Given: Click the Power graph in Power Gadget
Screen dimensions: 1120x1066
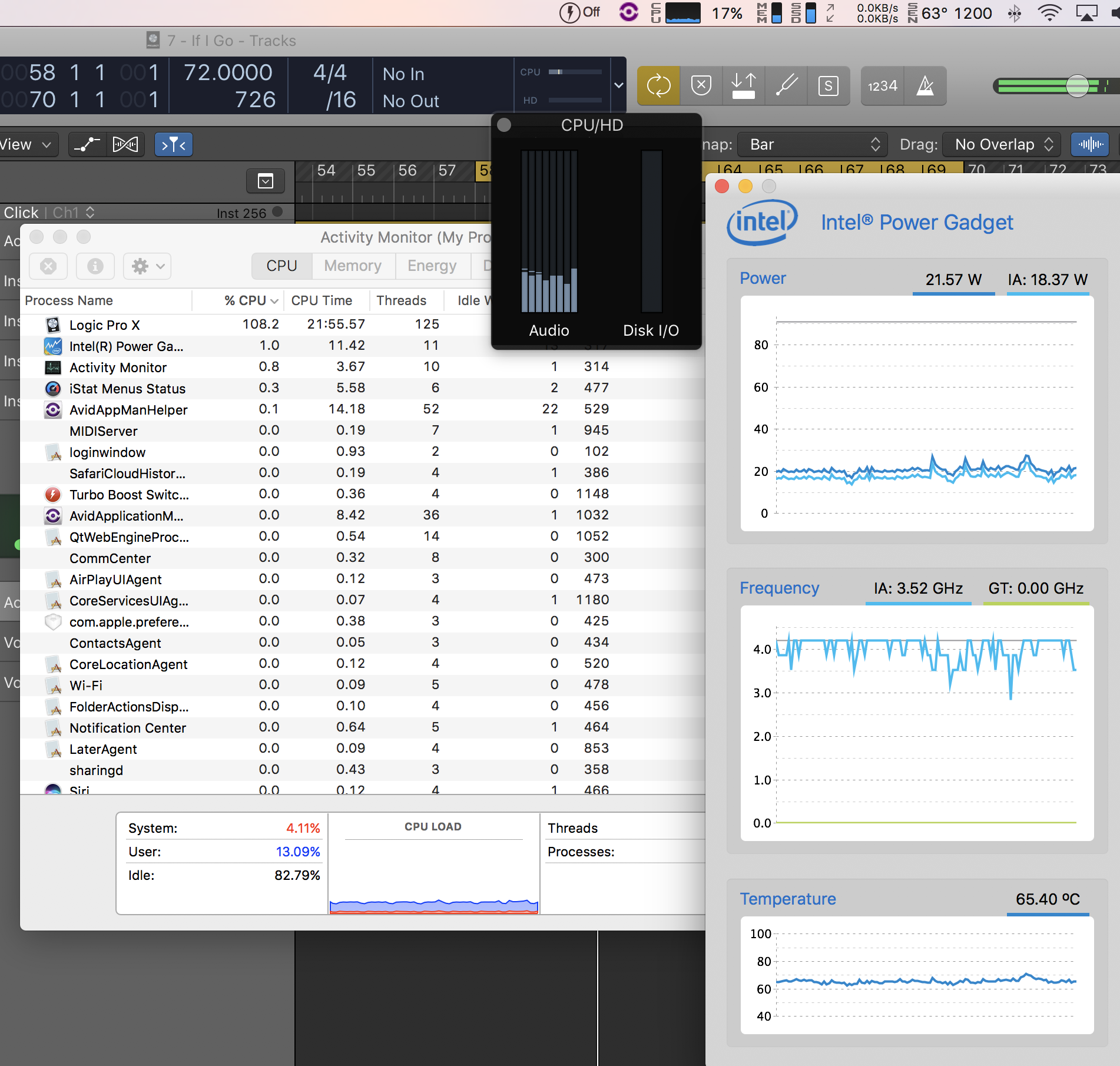Looking at the screenshot, I should (x=917, y=413).
